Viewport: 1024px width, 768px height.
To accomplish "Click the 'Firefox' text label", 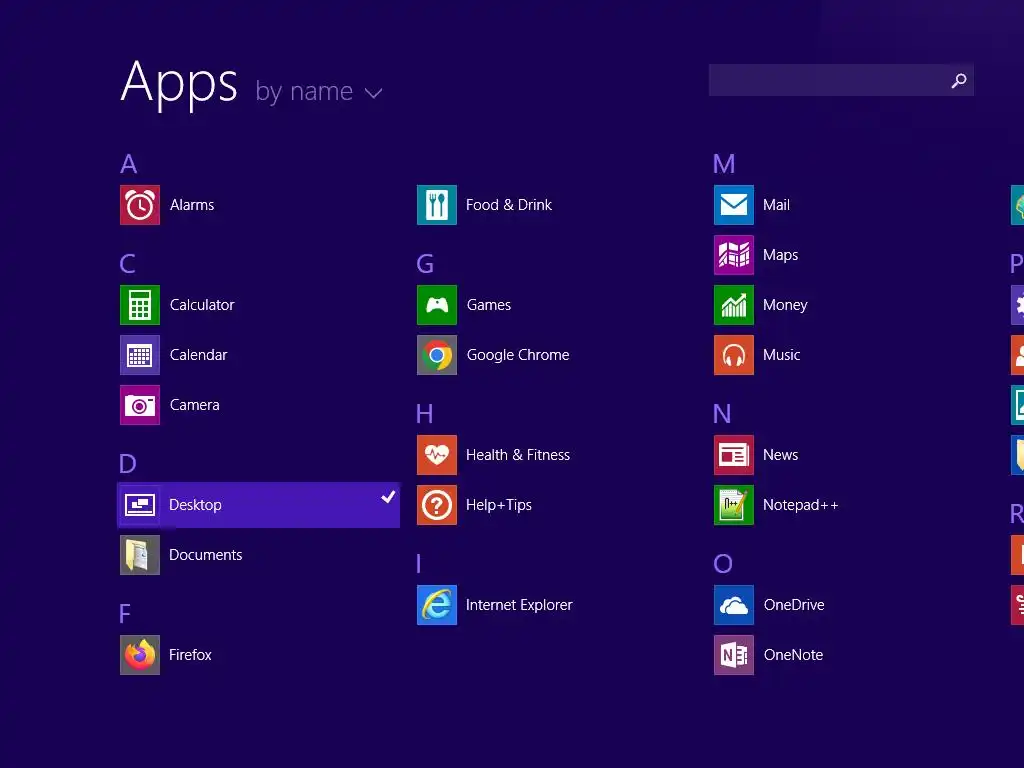I will [x=190, y=655].
